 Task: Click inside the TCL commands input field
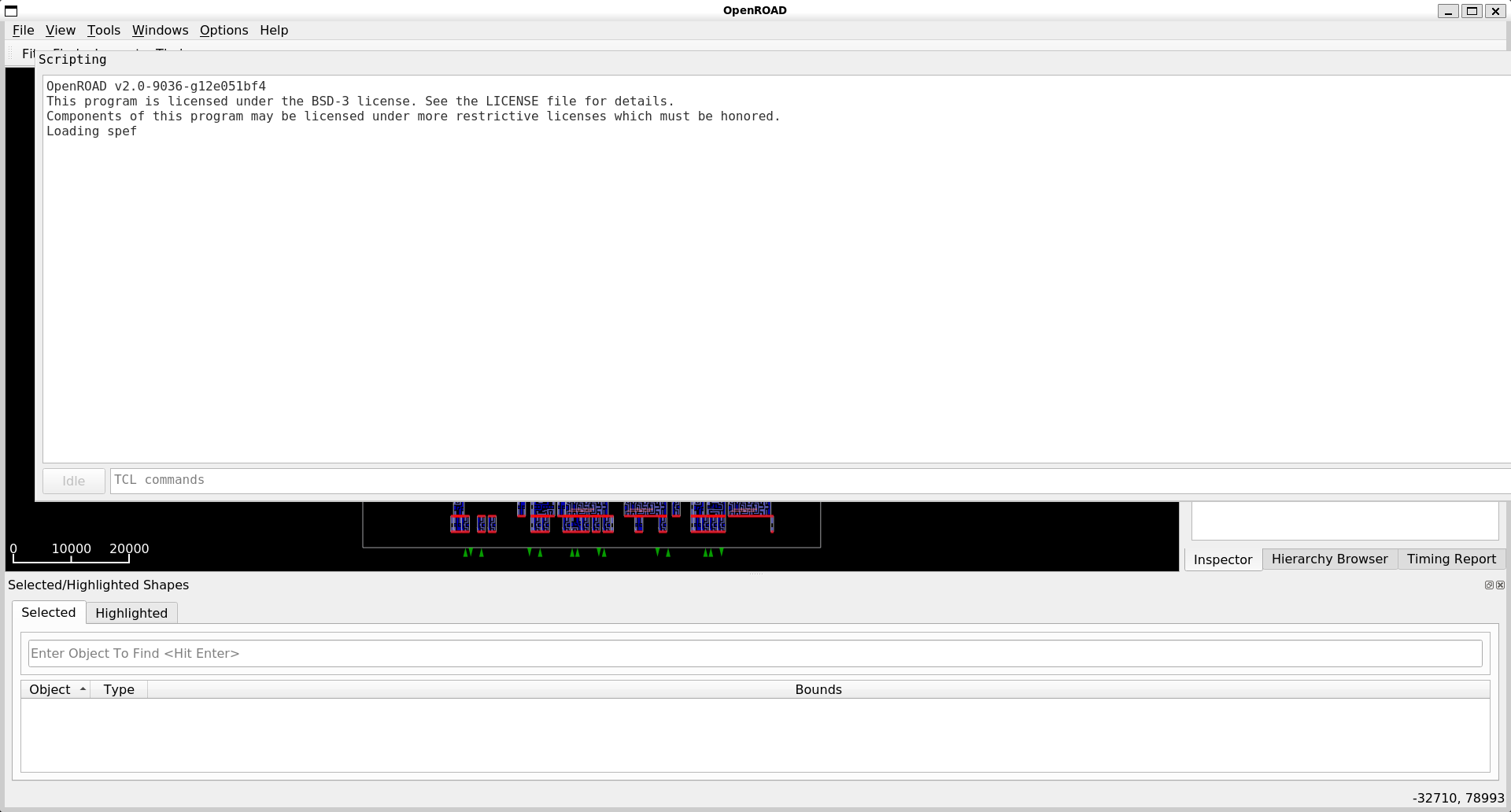tap(472, 481)
